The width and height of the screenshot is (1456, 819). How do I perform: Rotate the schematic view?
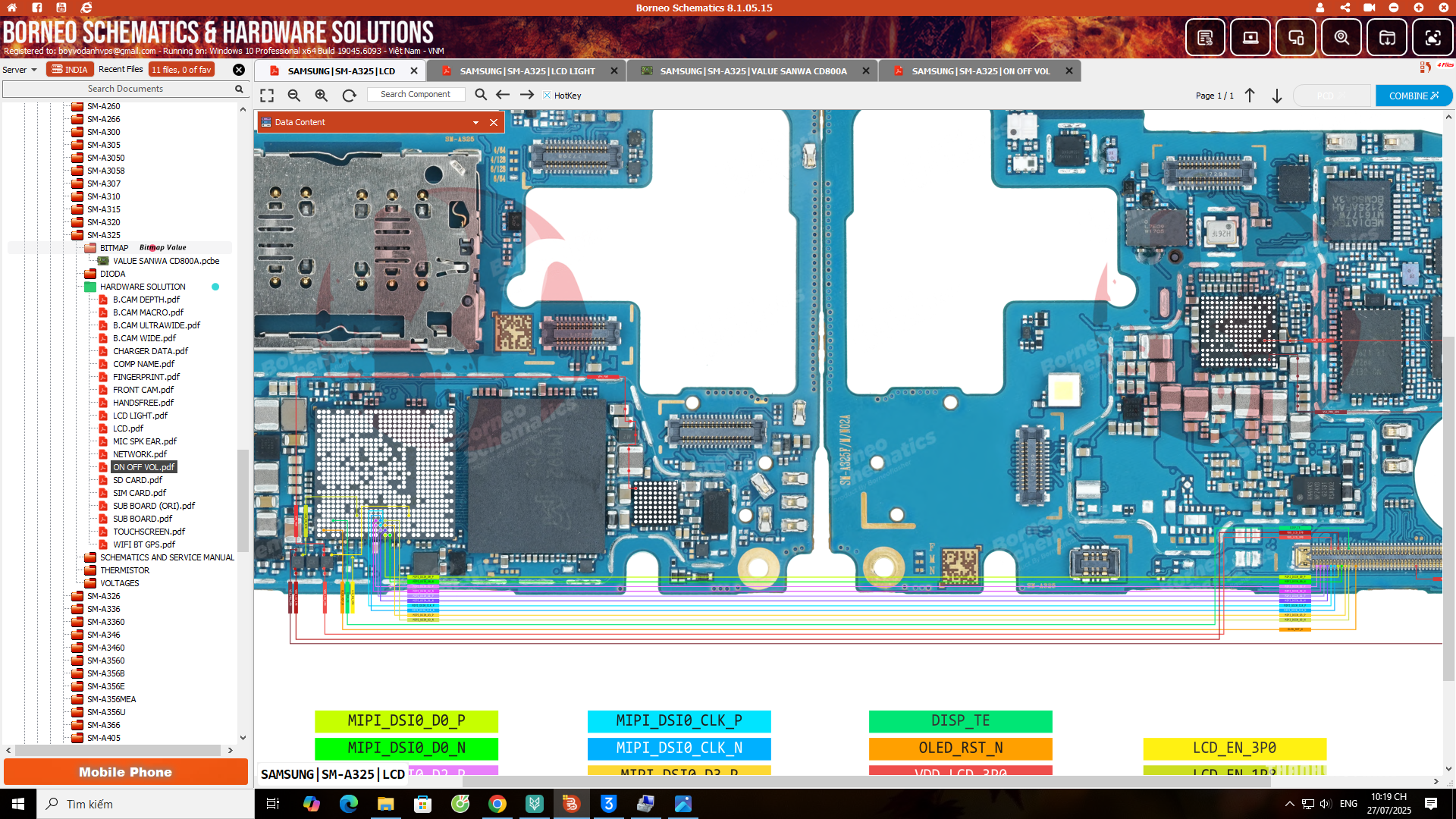pyautogui.click(x=349, y=96)
